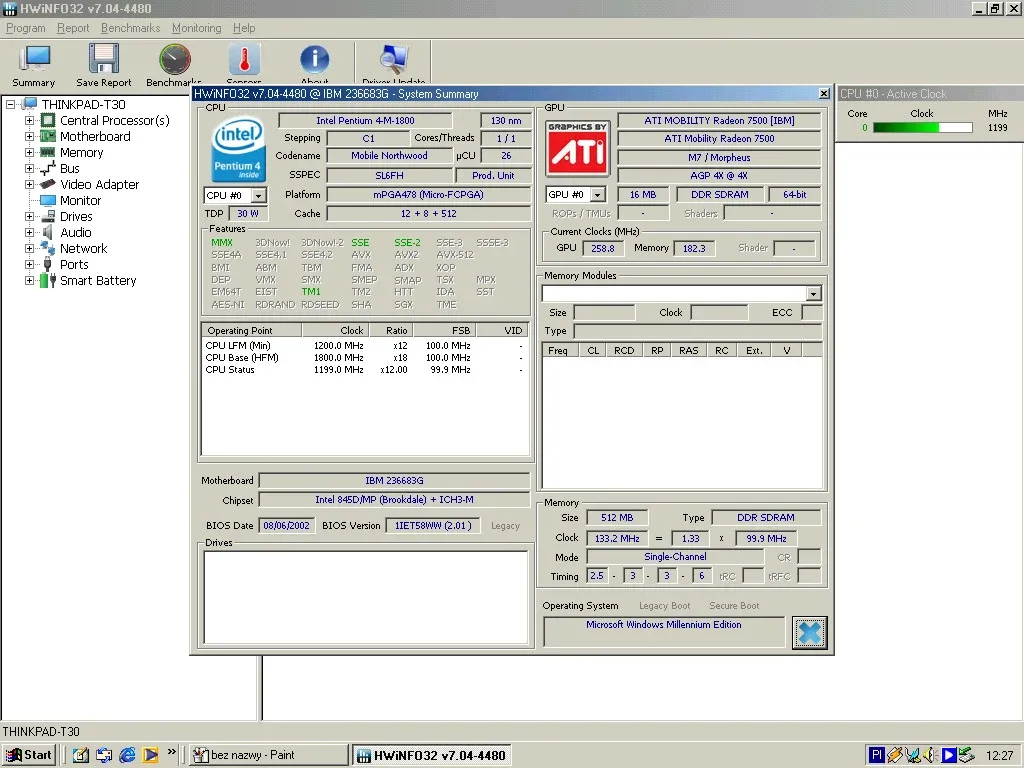Open the Benchmarks menu
1024x768 pixels.
[x=131, y=28]
